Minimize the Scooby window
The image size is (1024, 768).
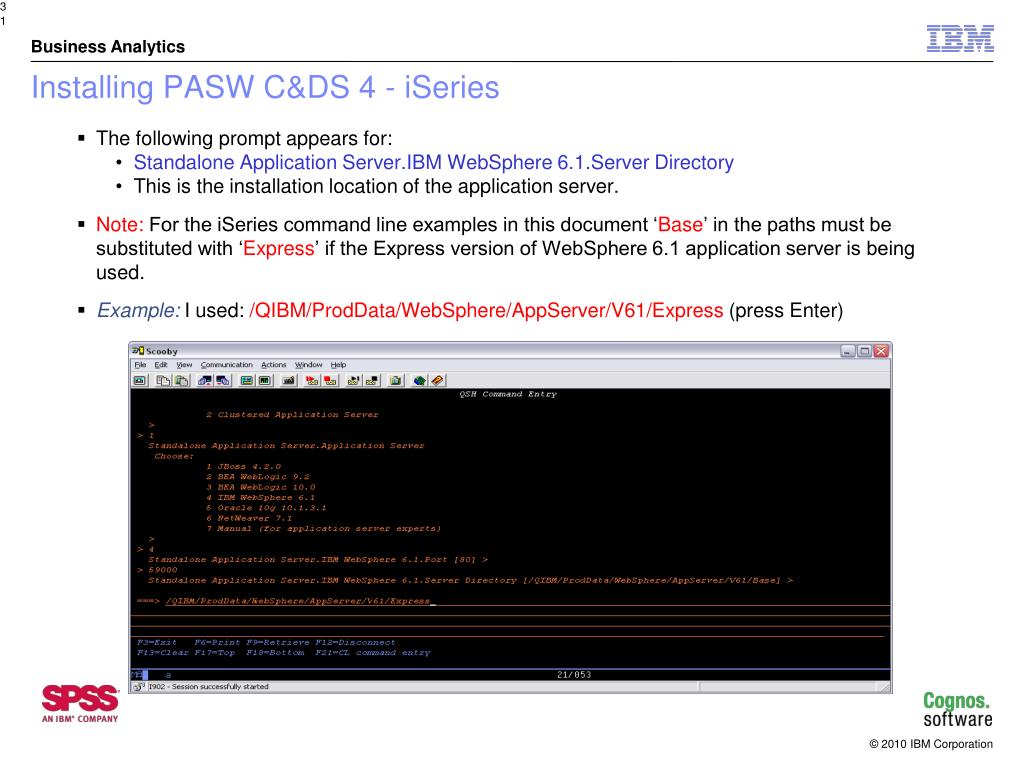pos(848,351)
